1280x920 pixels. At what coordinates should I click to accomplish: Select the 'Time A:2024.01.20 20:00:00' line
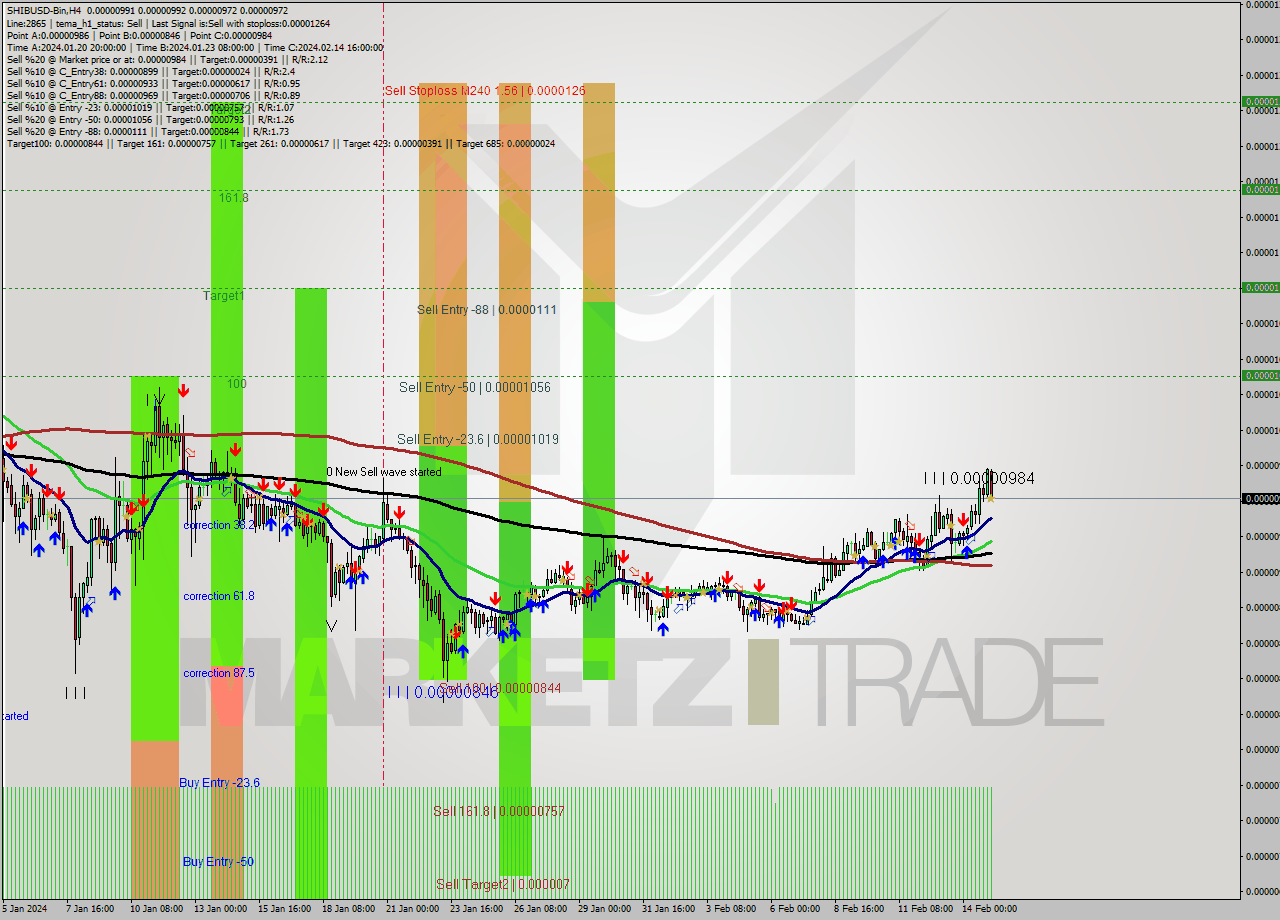pyautogui.click(x=194, y=47)
